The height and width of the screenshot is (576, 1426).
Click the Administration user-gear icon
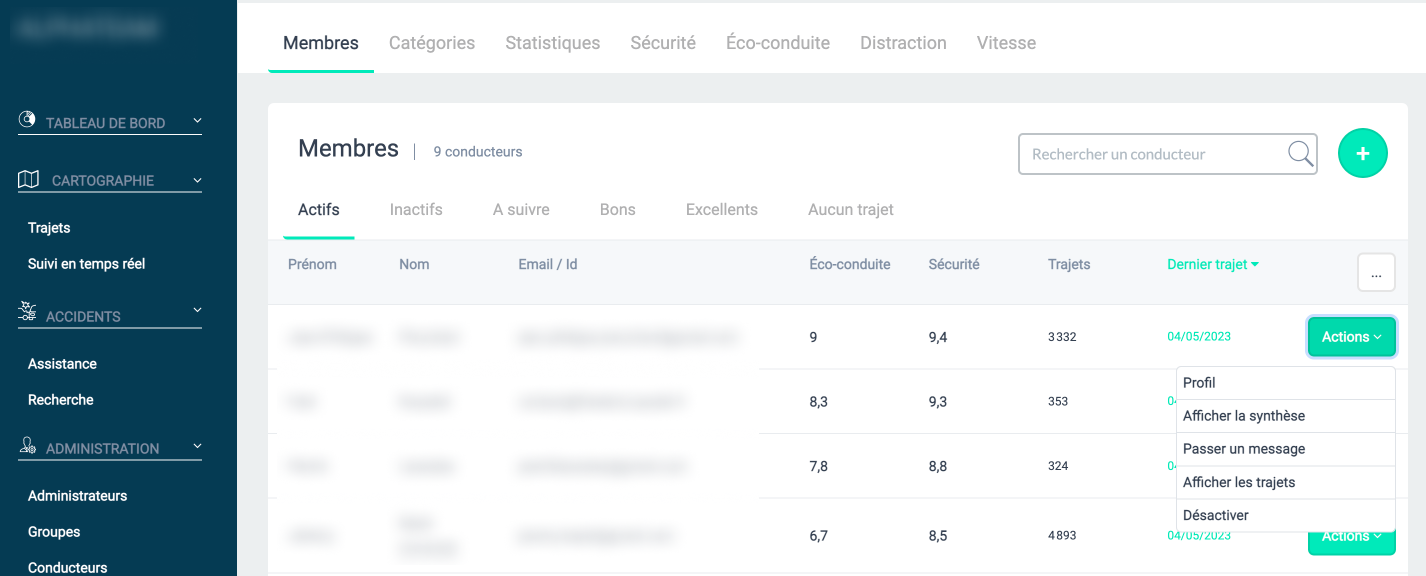[28, 446]
